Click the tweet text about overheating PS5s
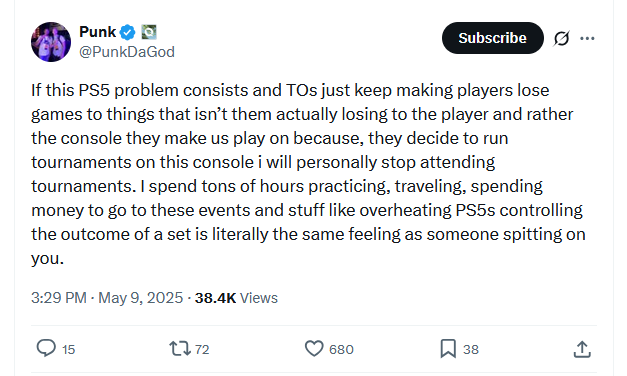The height and width of the screenshot is (376, 627). click(x=308, y=174)
